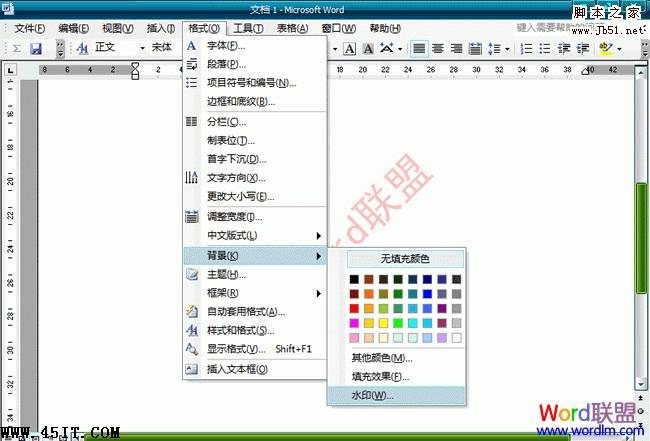The width and height of the screenshot is (650, 441).
Task: Pick the red background color swatch
Action: (x=354, y=308)
